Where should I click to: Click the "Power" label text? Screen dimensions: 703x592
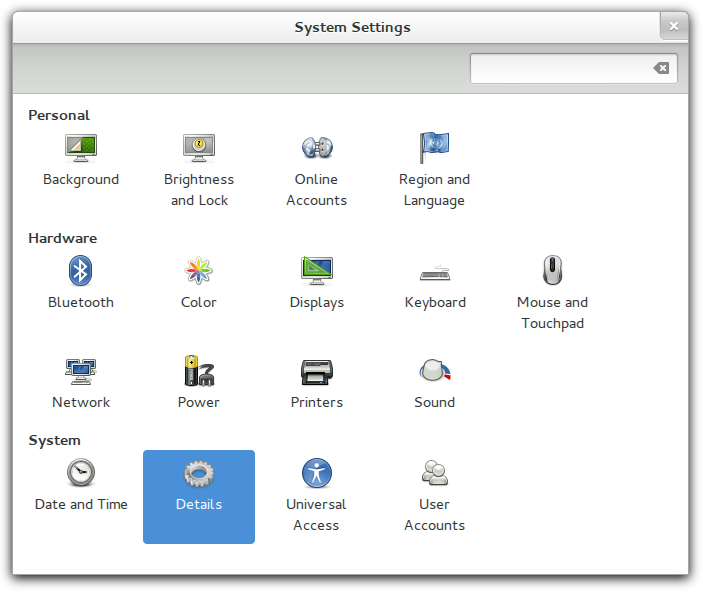199,402
